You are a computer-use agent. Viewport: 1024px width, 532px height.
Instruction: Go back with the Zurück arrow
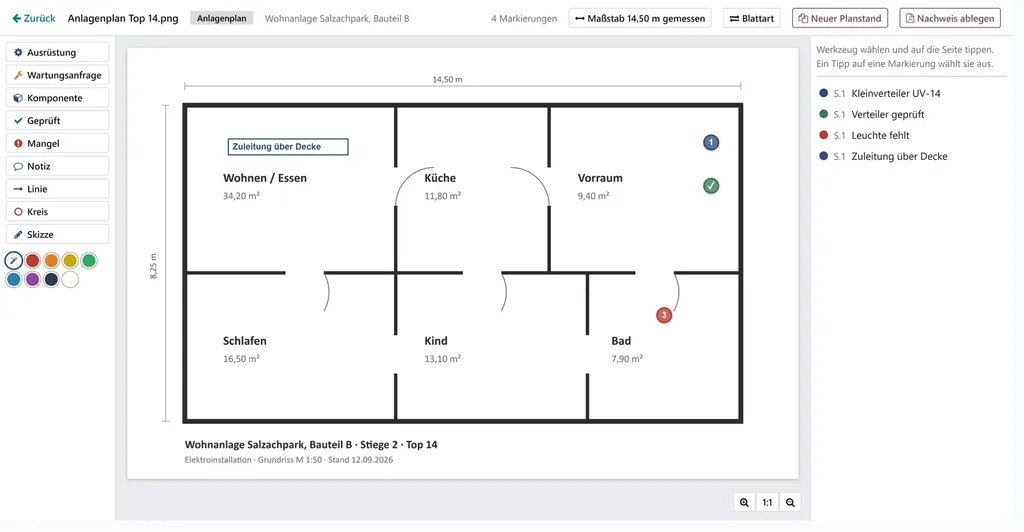tap(34, 18)
